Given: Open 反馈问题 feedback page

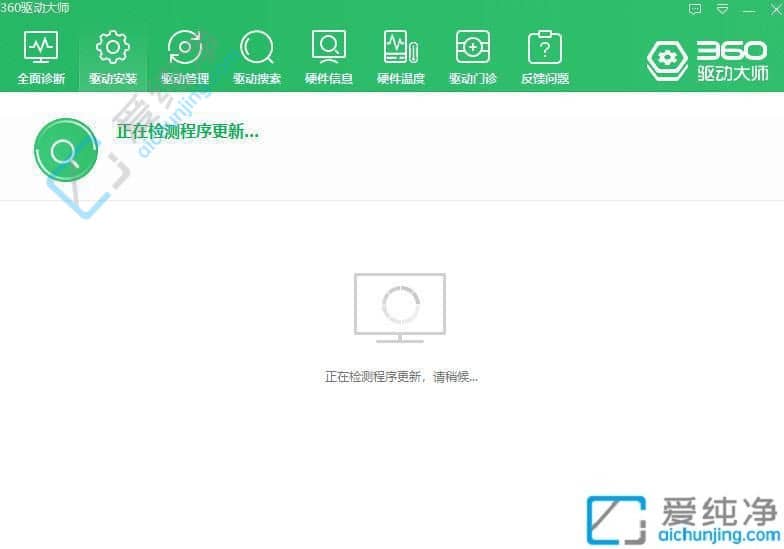Looking at the screenshot, I should click(x=544, y=56).
